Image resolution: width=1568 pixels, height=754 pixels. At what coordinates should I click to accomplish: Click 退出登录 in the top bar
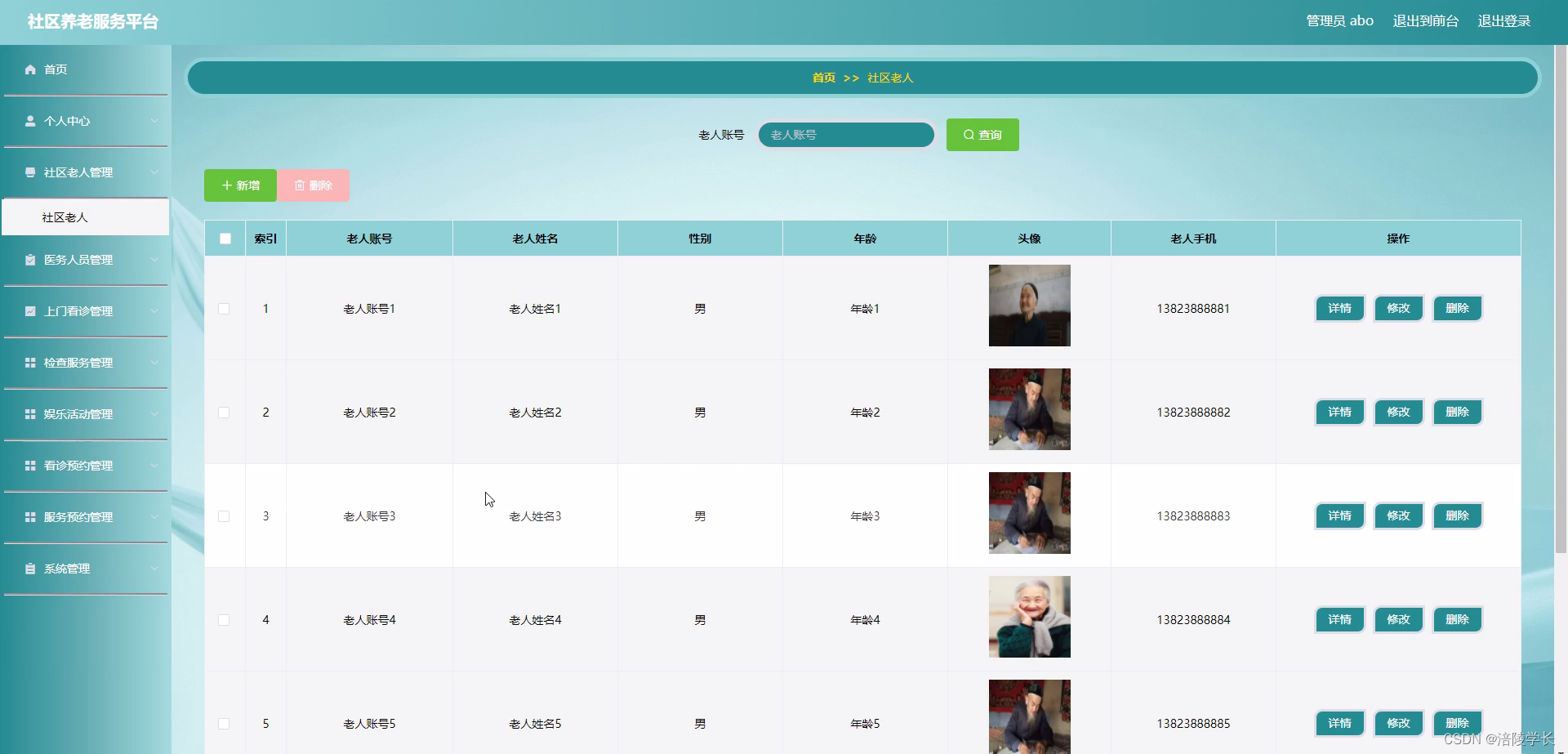(x=1504, y=21)
